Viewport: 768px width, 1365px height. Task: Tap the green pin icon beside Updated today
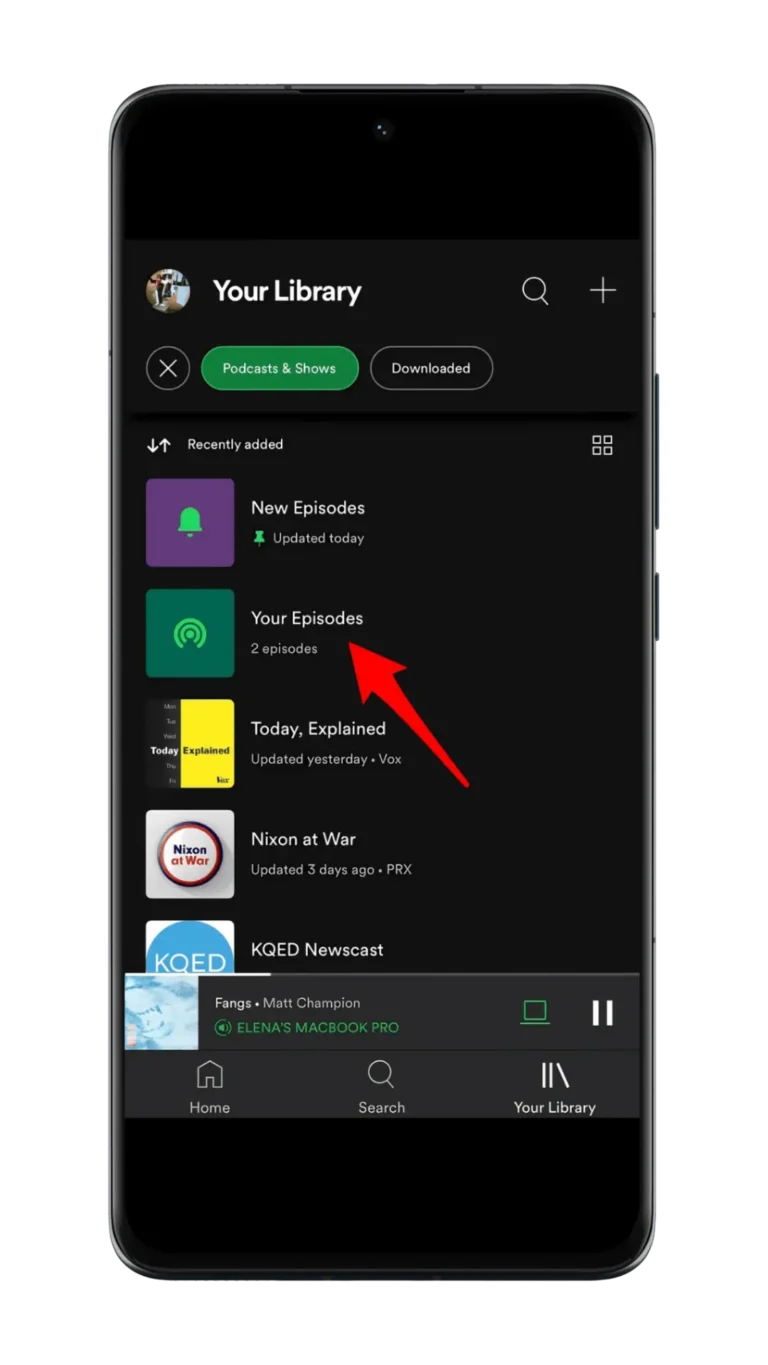coord(259,538)
